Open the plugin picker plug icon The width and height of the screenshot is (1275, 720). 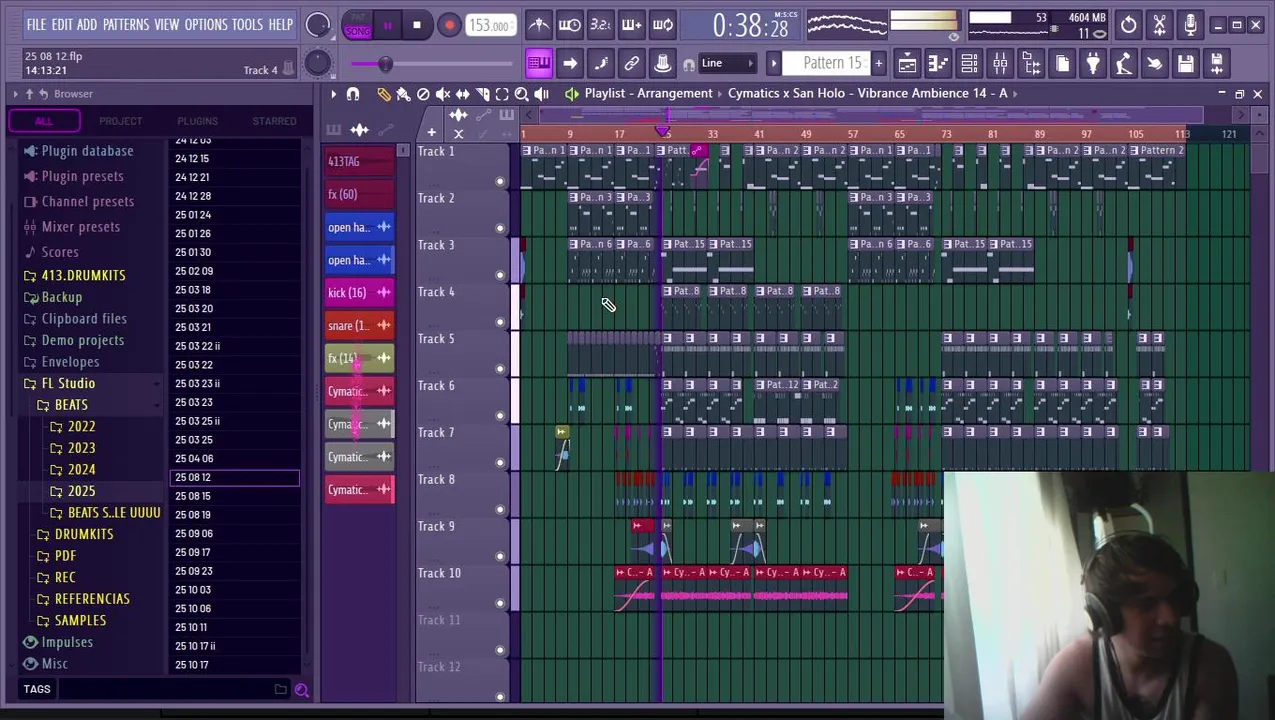click(1093, 64)
